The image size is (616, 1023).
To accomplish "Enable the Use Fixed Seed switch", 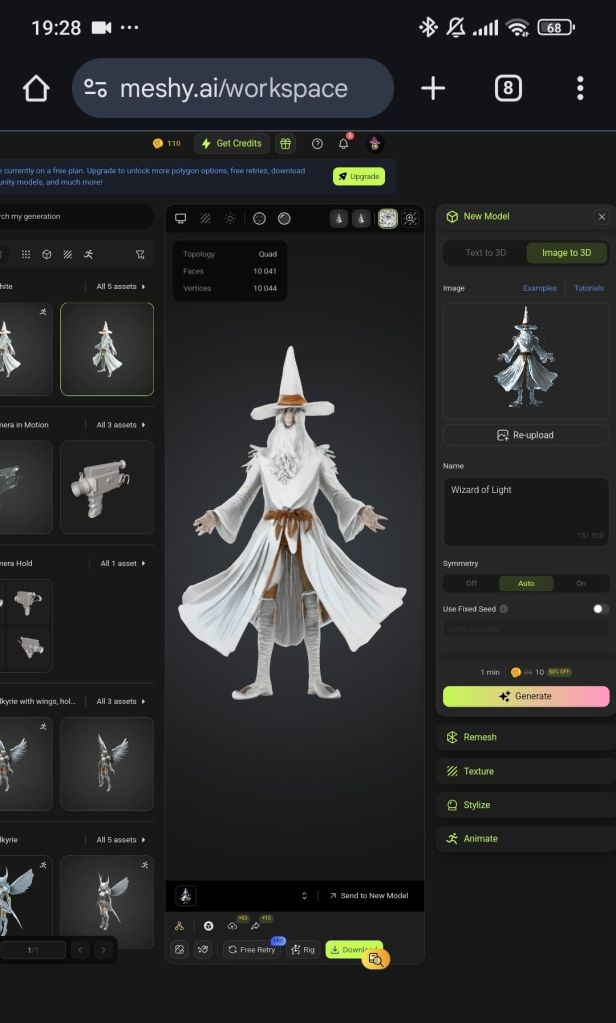I will (x=600, y=609).
